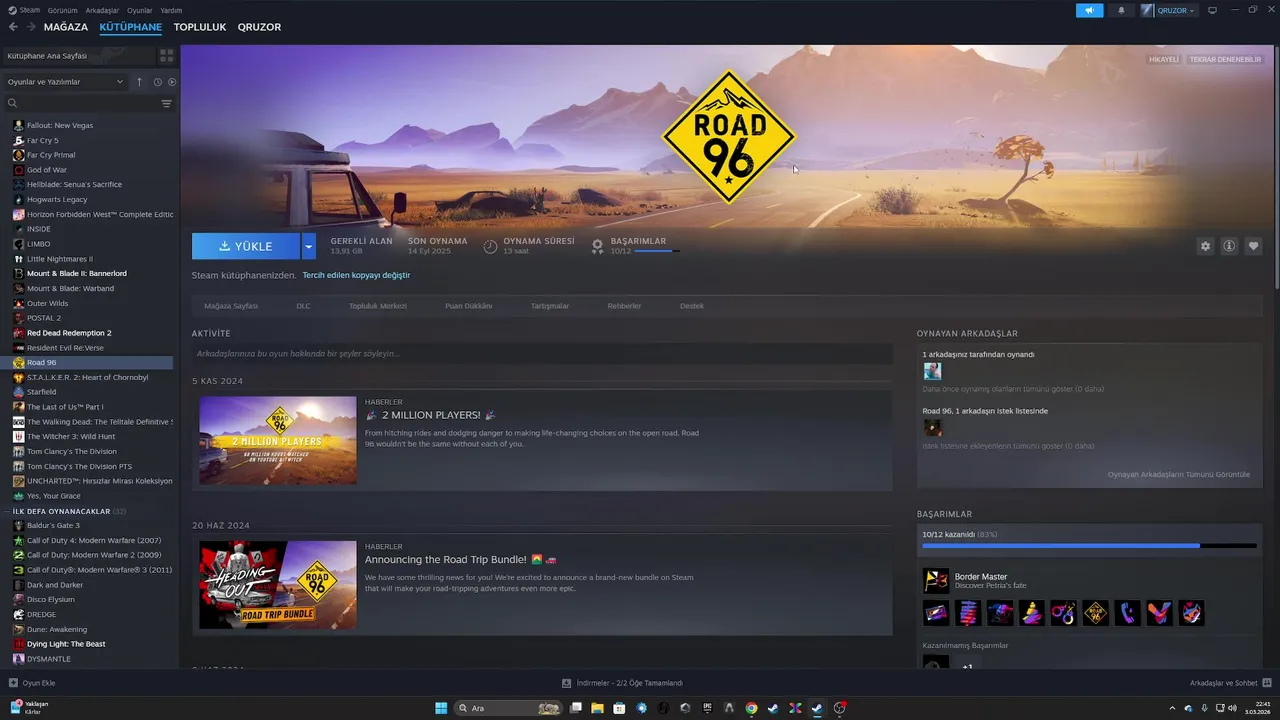Click the activity comment input field

(542, 354)
